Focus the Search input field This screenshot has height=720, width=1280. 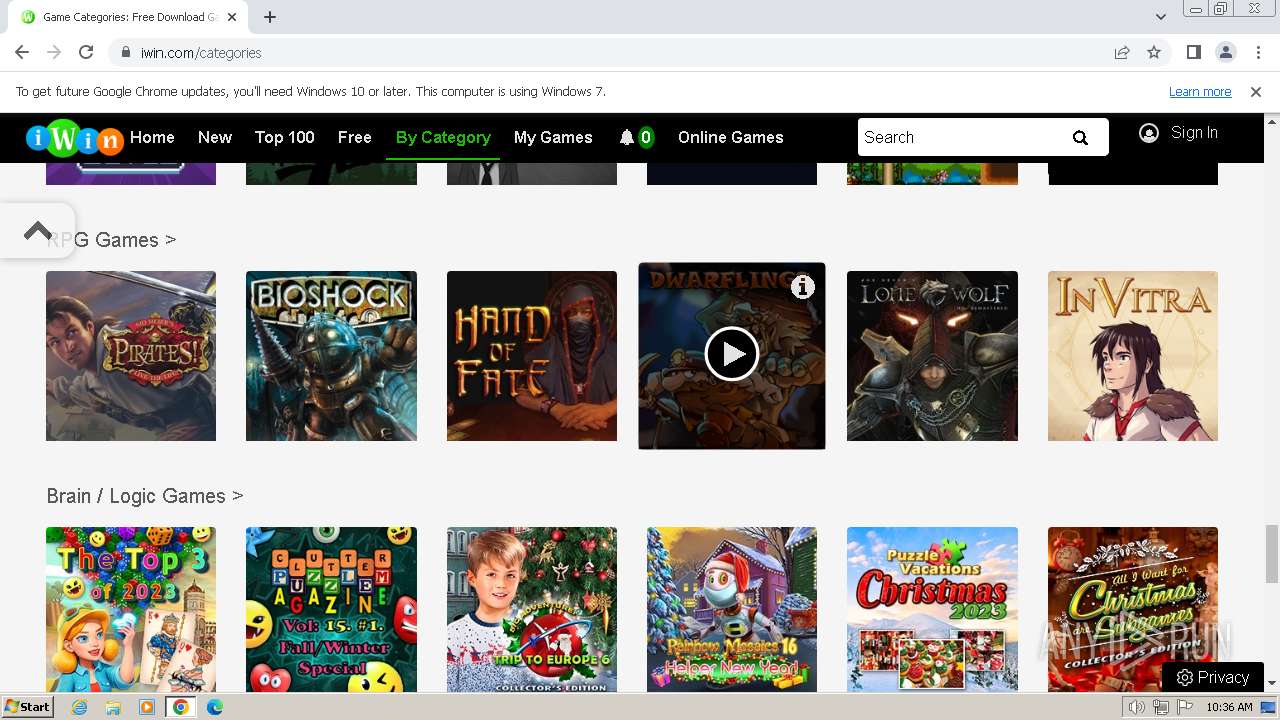coord(962,138)
